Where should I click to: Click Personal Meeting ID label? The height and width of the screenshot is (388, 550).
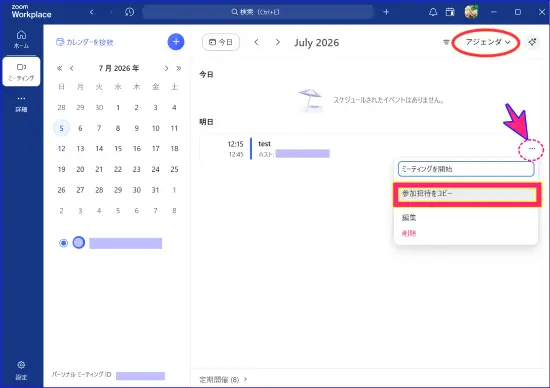(x=81, y=375)
